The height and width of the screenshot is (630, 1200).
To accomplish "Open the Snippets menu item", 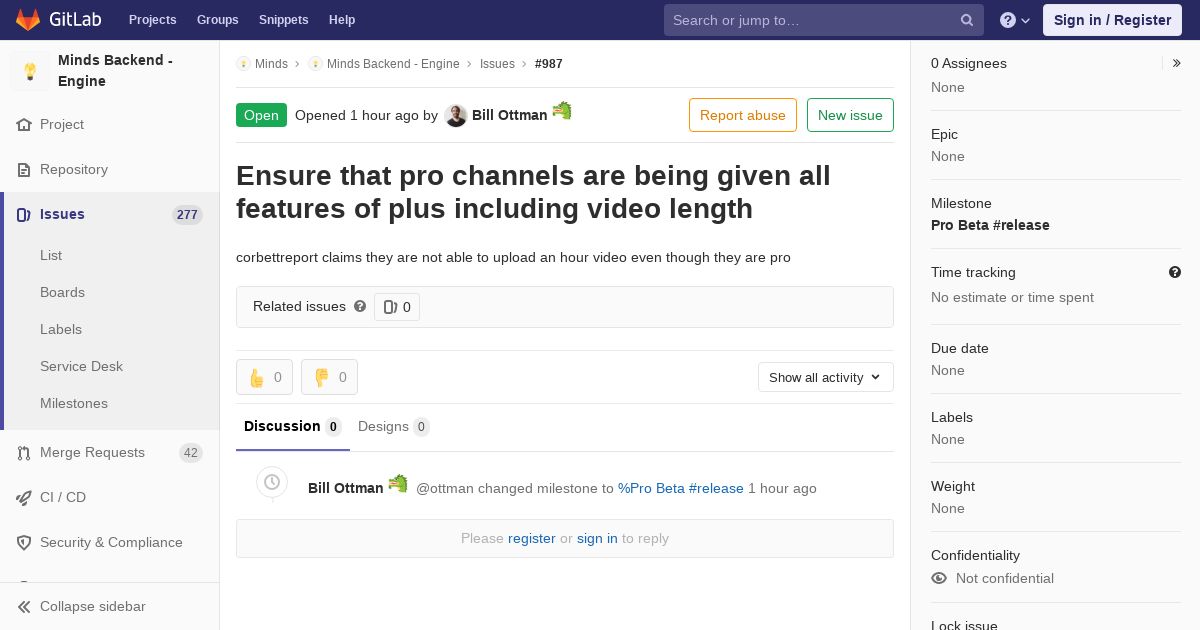I will (x=284, y=20).
